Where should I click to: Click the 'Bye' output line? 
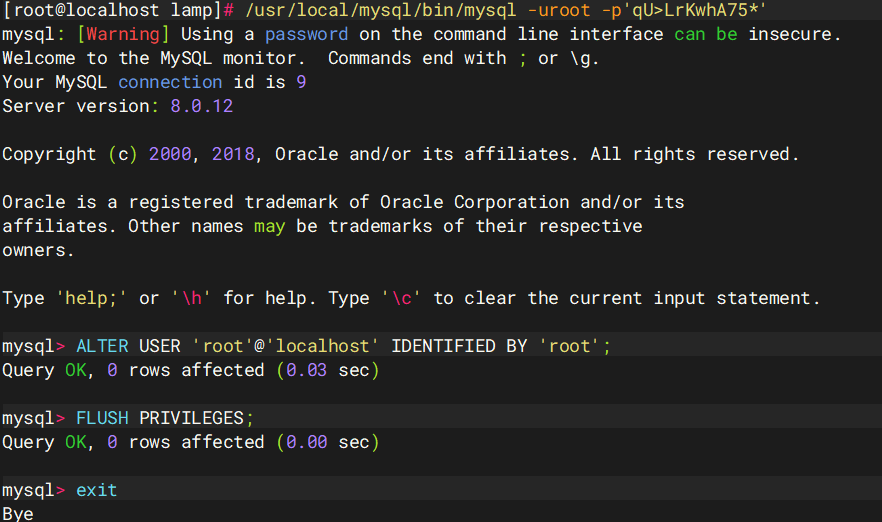point(18,514)
